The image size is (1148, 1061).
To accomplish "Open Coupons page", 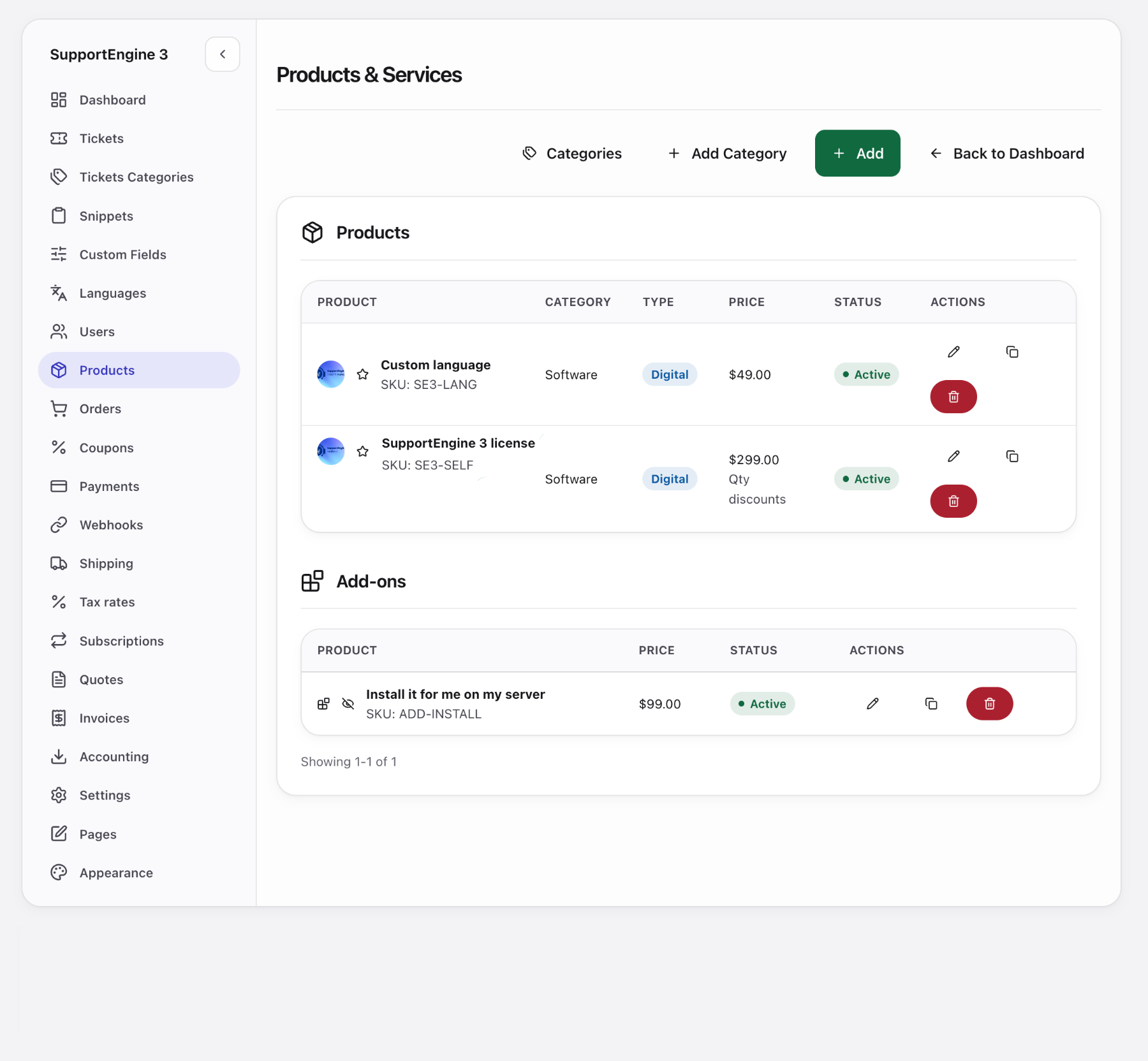I will pyautogui.click(x=139, y=448).
